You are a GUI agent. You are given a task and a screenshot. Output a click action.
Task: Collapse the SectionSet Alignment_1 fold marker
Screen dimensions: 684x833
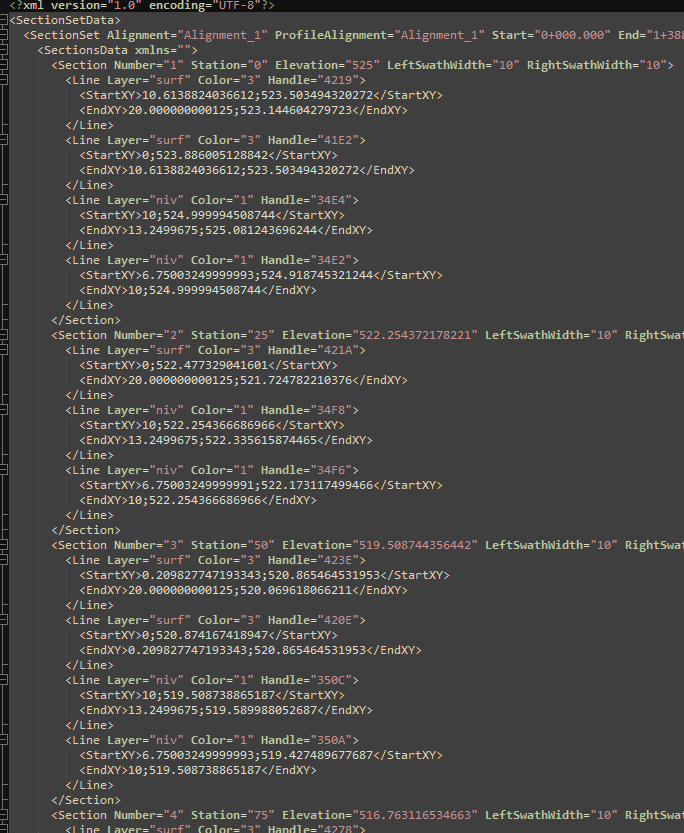(5, 35)
